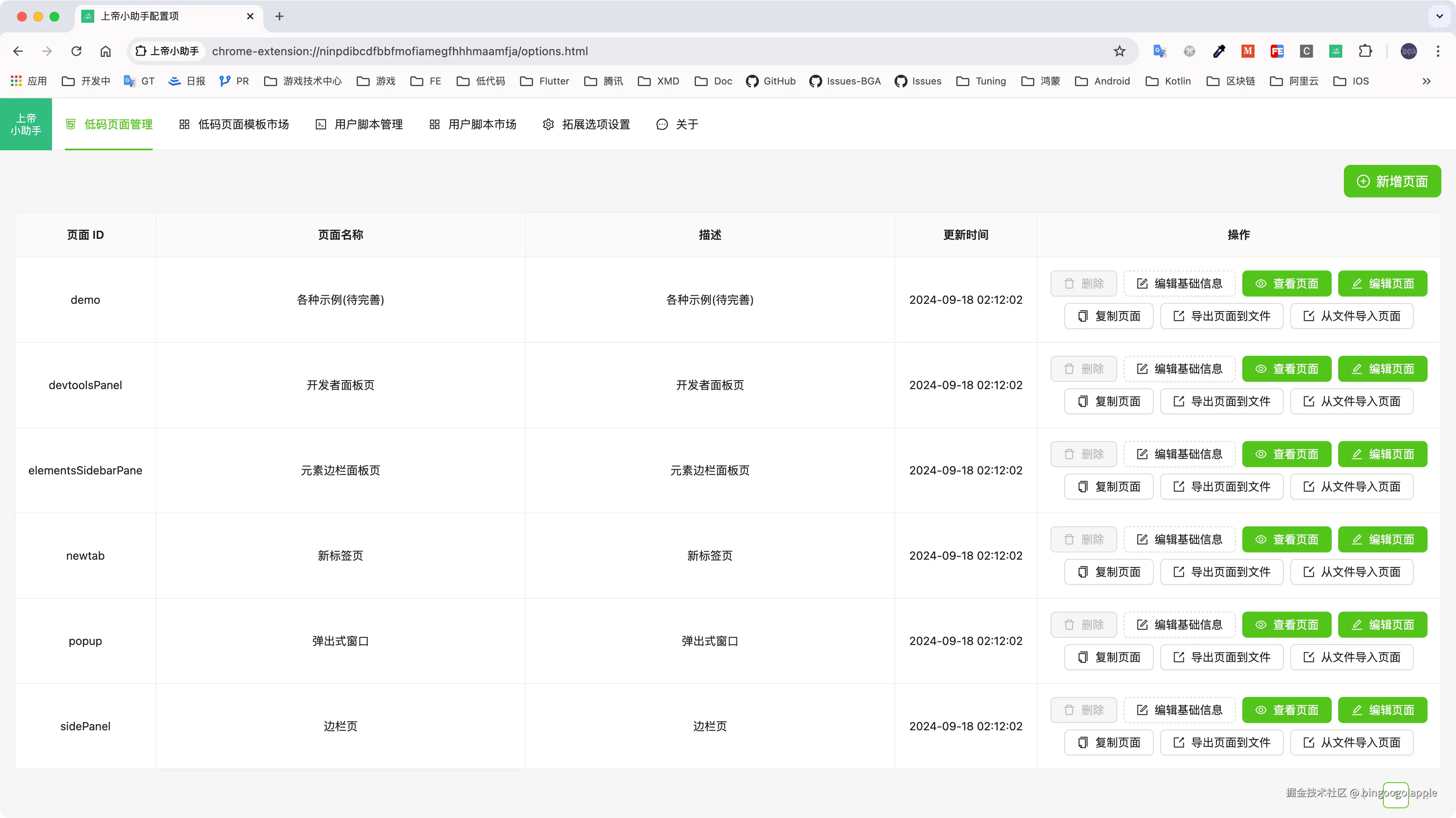Click the eyedropper extension icon in toolbar
Viewport: 1456px width, 818px height.
pyautogui.click(x=1219, y=51)
